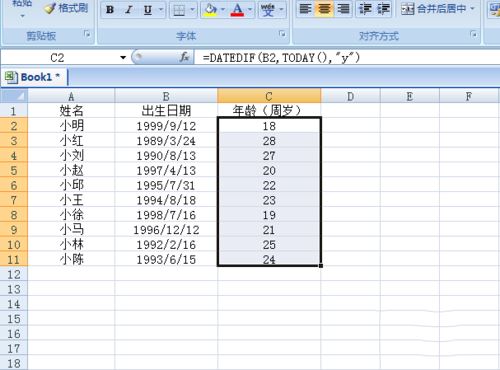Click the phonetic guide (wén) icon

tap(268, 10)
